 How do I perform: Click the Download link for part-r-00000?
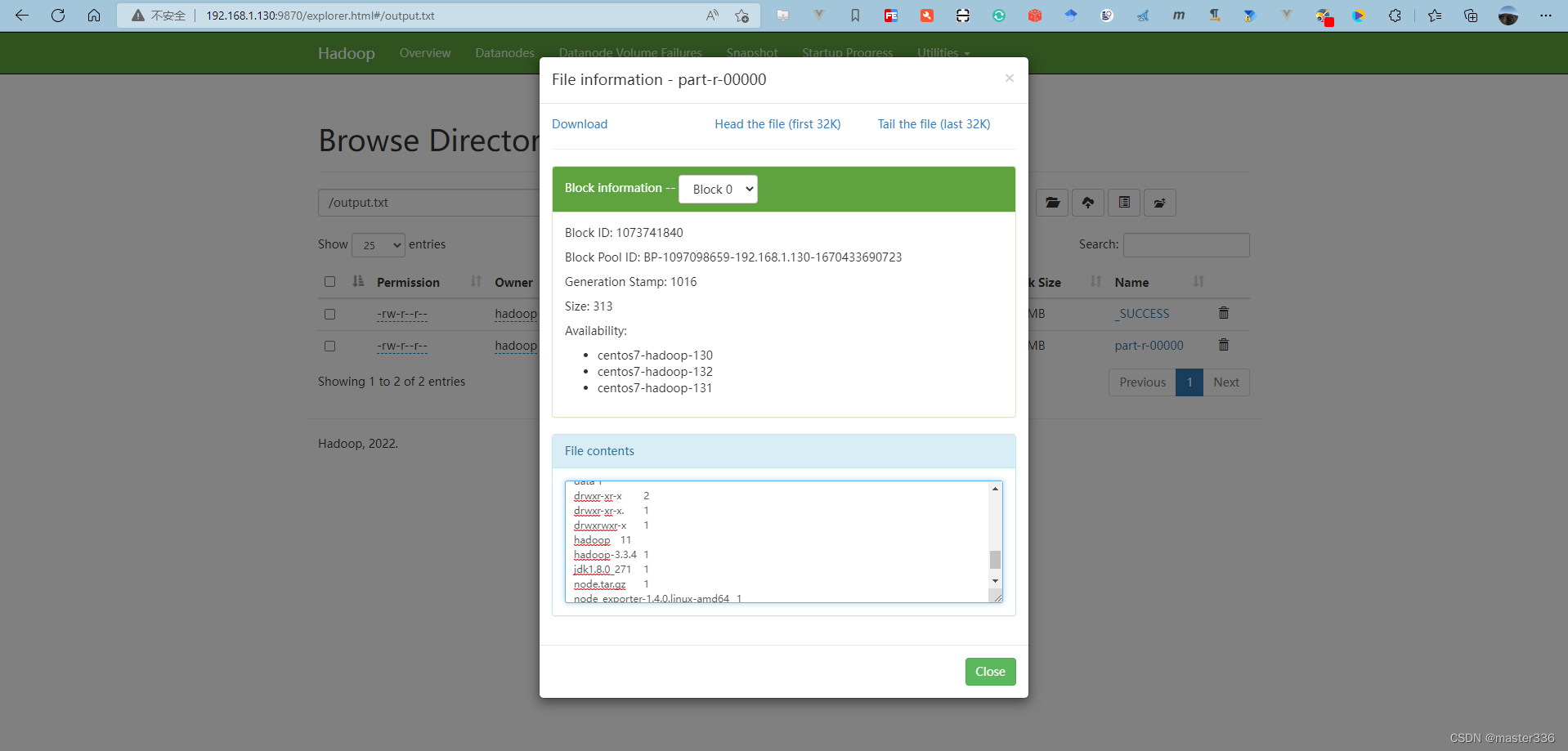(580, 124)
